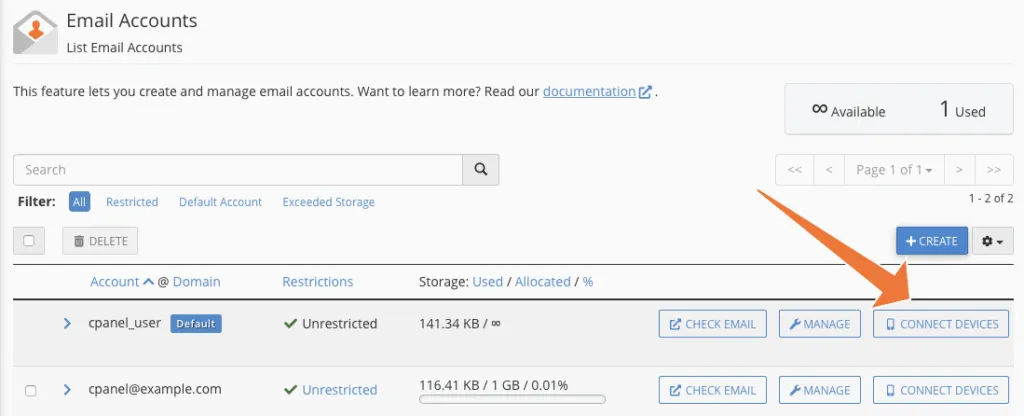Open the Page 1 of 1 dropdown
This screenshot has height=416, width=1024.
click(x=894, y=170)
